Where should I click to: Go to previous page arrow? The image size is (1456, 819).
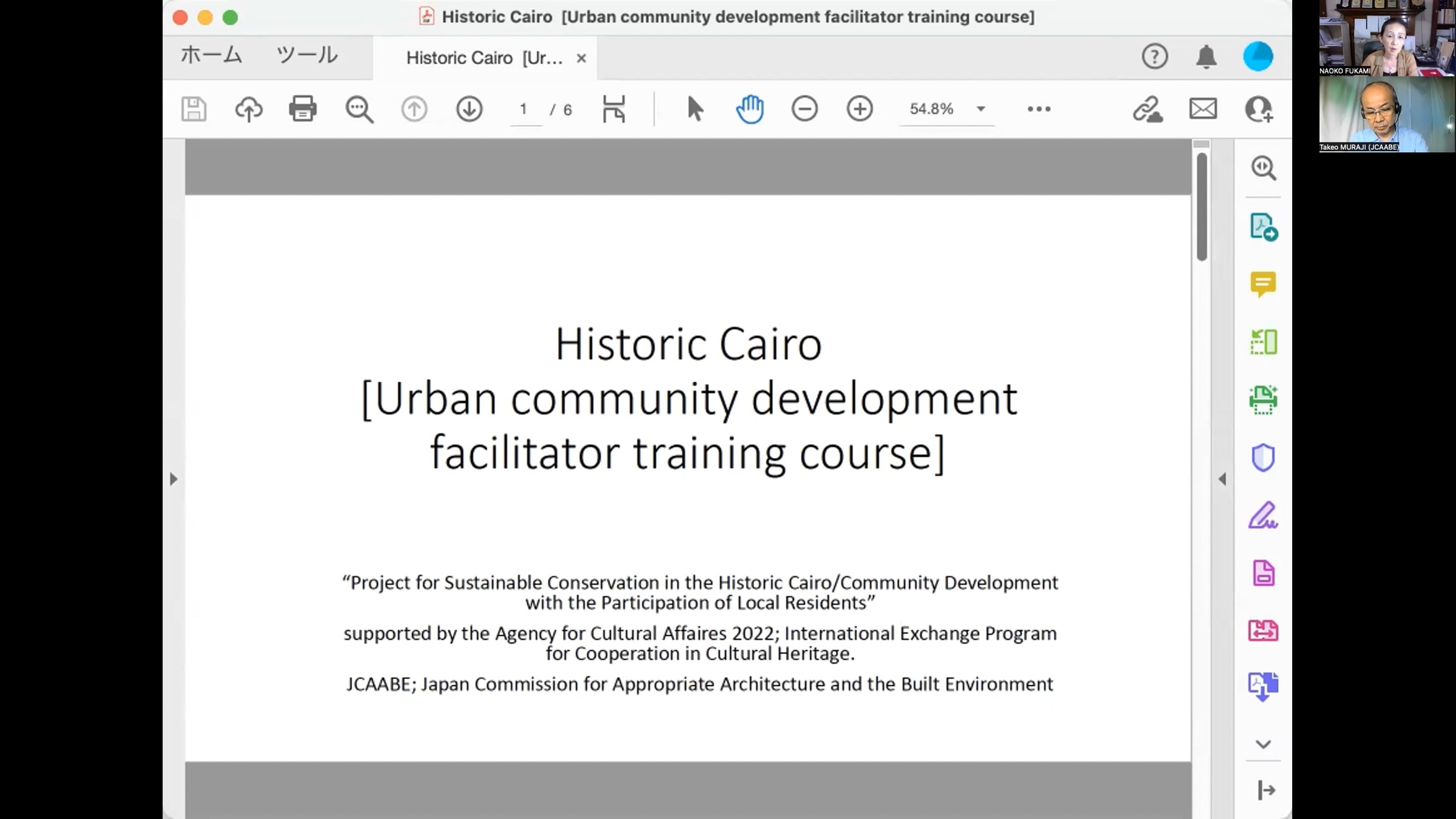point(414,109)
